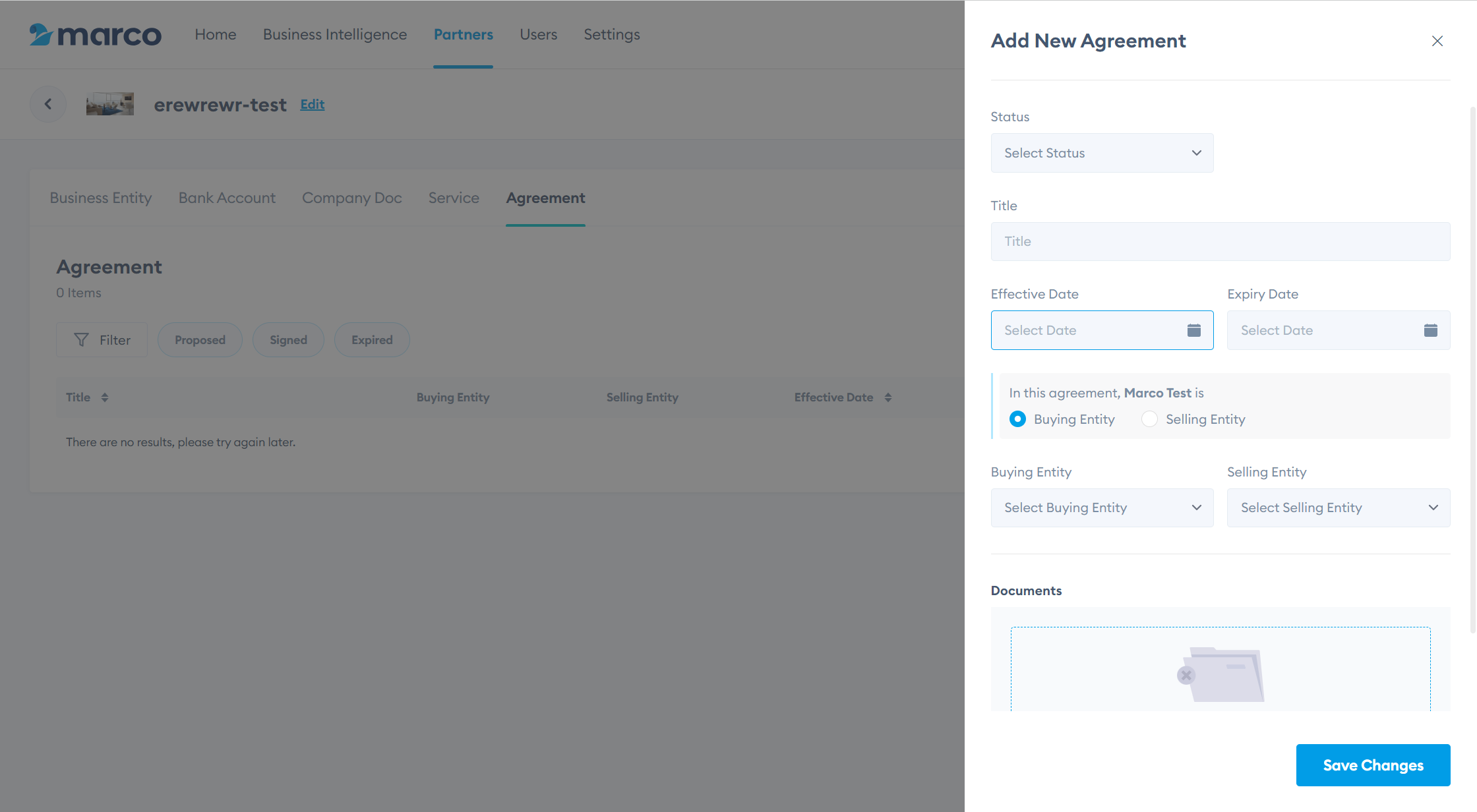This screenshot has width=1477, height=812.
Task: Toggle the Proposed filter chip
Action: pyautogui.click(x=200, y=340)
